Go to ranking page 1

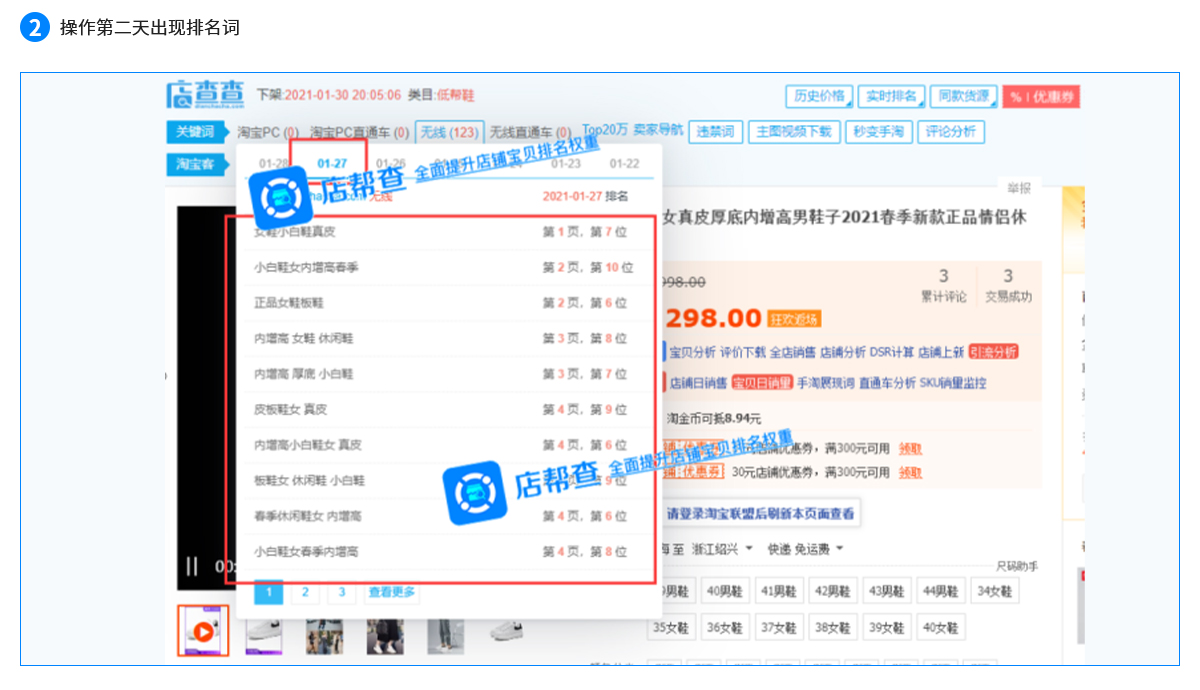(268, 592)
